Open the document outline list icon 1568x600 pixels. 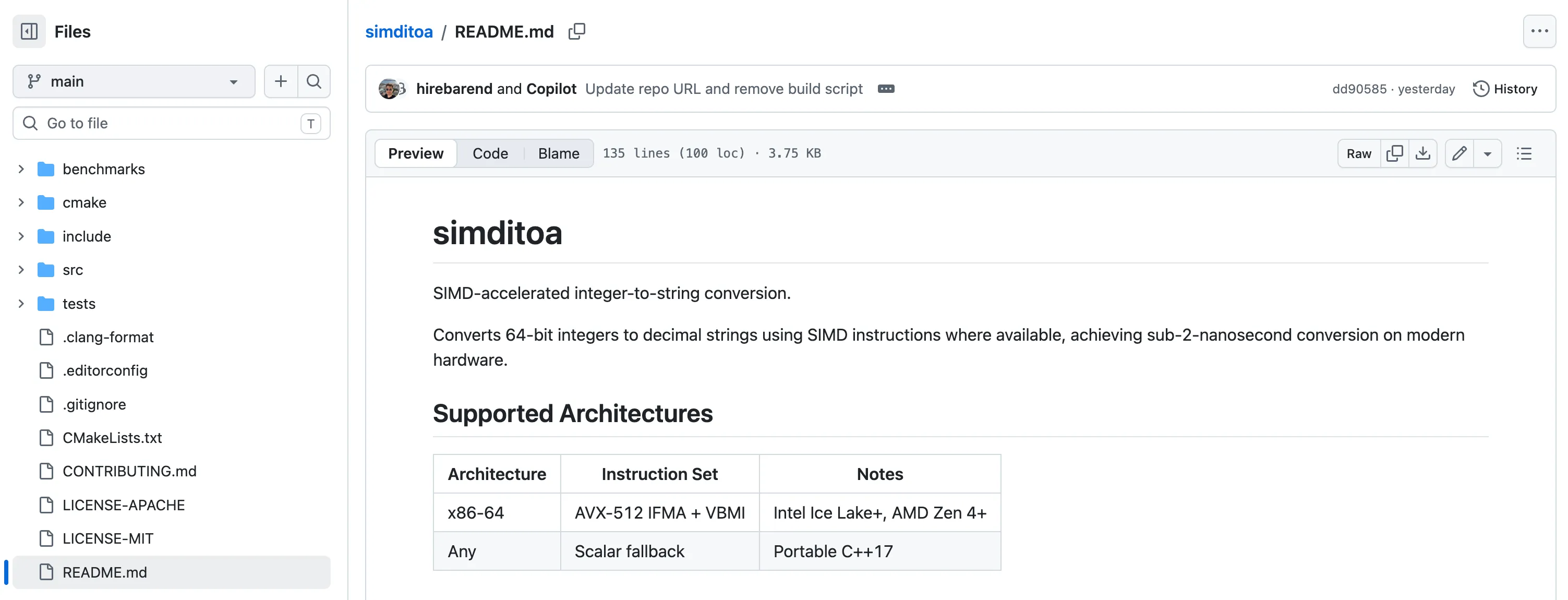coord(1524,153)
